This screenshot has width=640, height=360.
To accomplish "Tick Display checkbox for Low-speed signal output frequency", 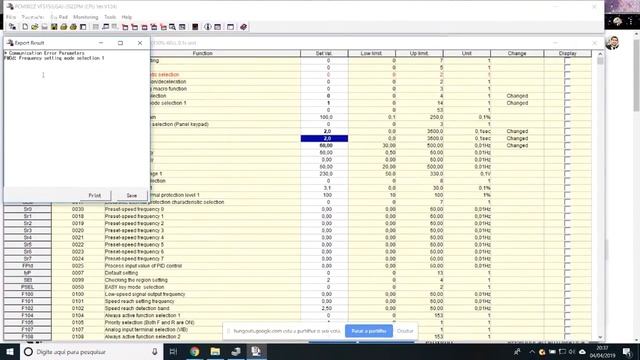I will [x=567, y=294].
